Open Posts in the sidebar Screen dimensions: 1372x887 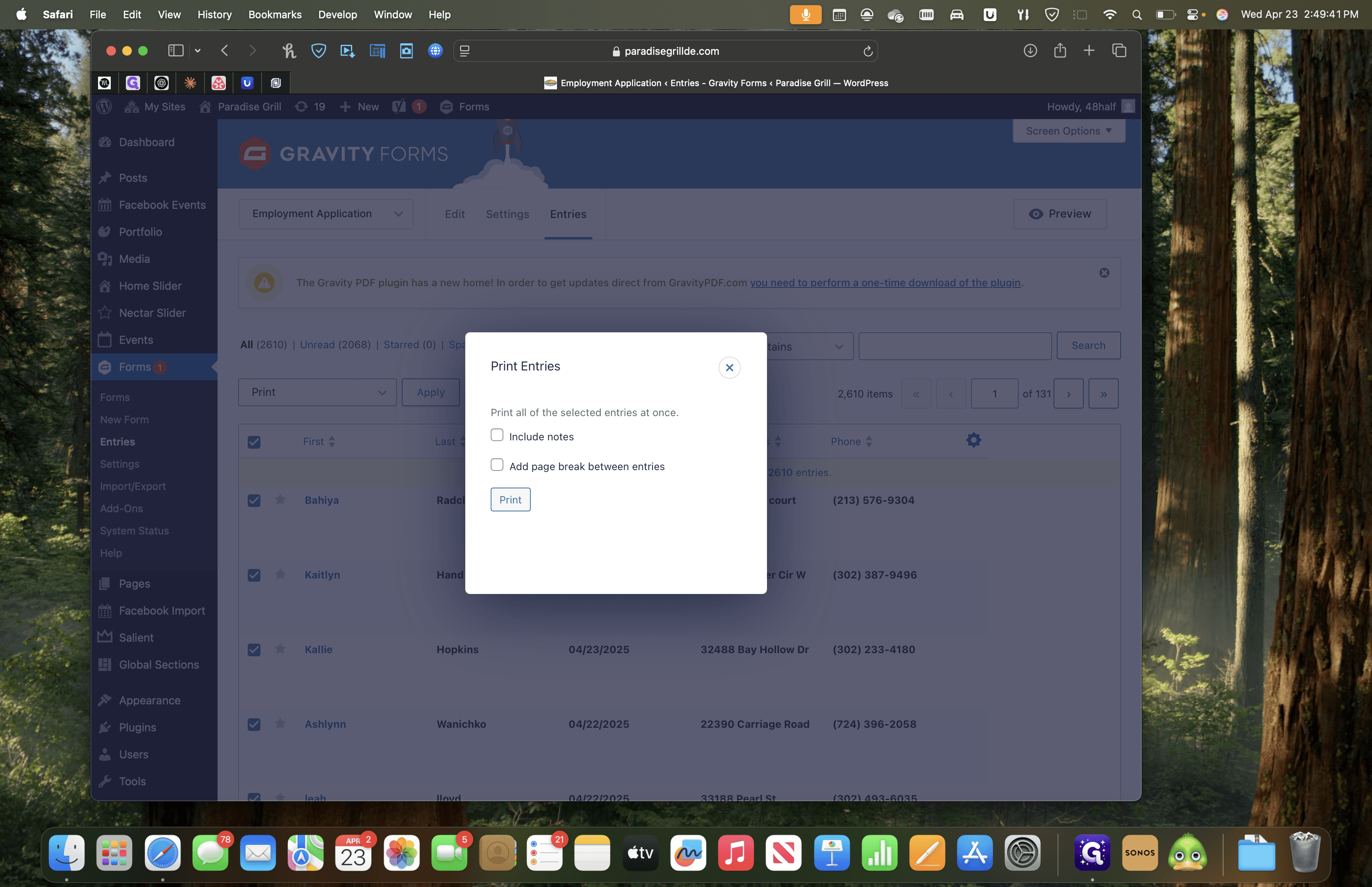click(133, 178)
